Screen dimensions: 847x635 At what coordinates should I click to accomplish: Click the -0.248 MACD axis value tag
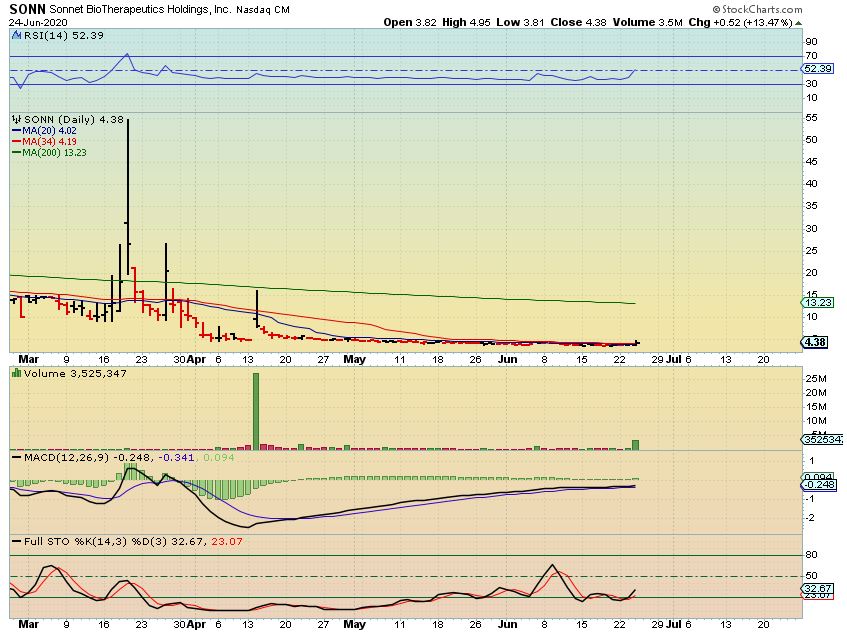[817, 485]
